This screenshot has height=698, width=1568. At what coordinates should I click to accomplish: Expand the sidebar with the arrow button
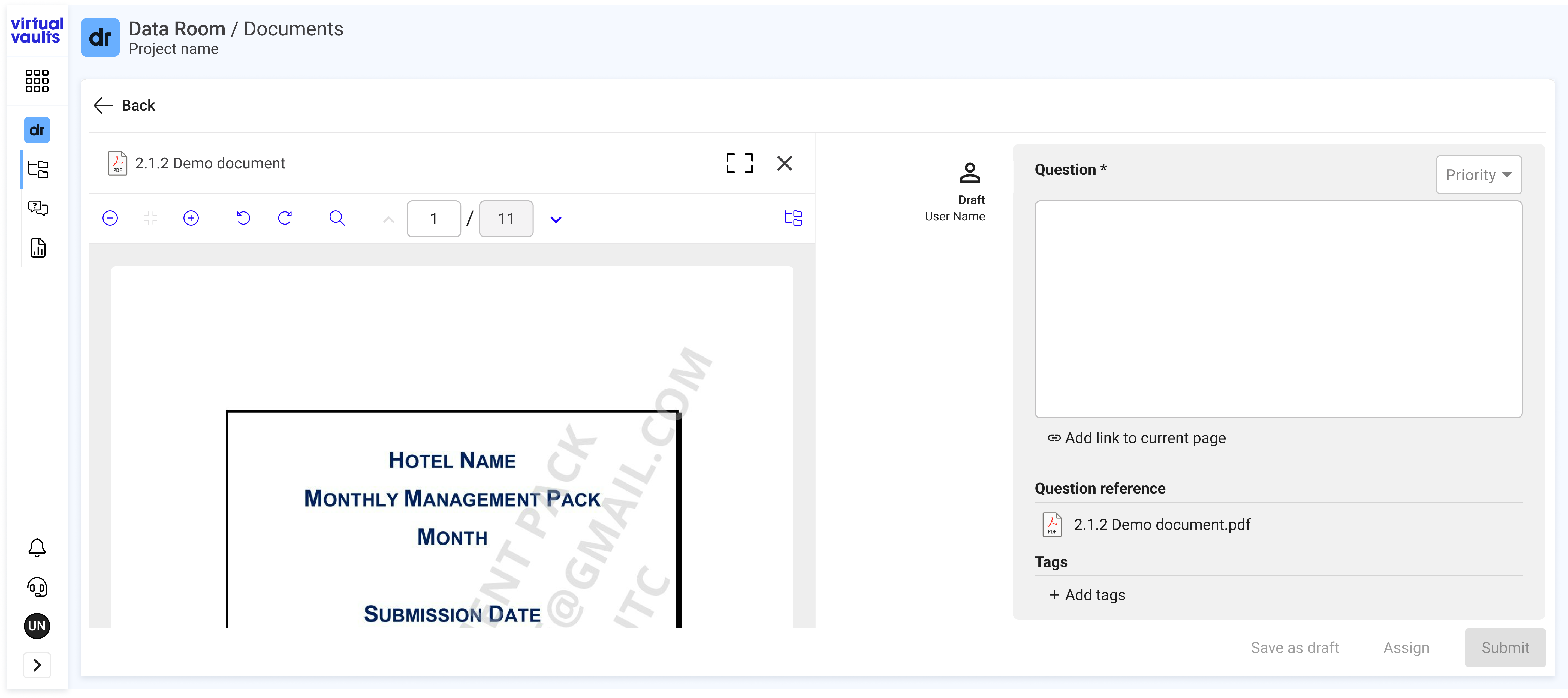coord(37,664)
